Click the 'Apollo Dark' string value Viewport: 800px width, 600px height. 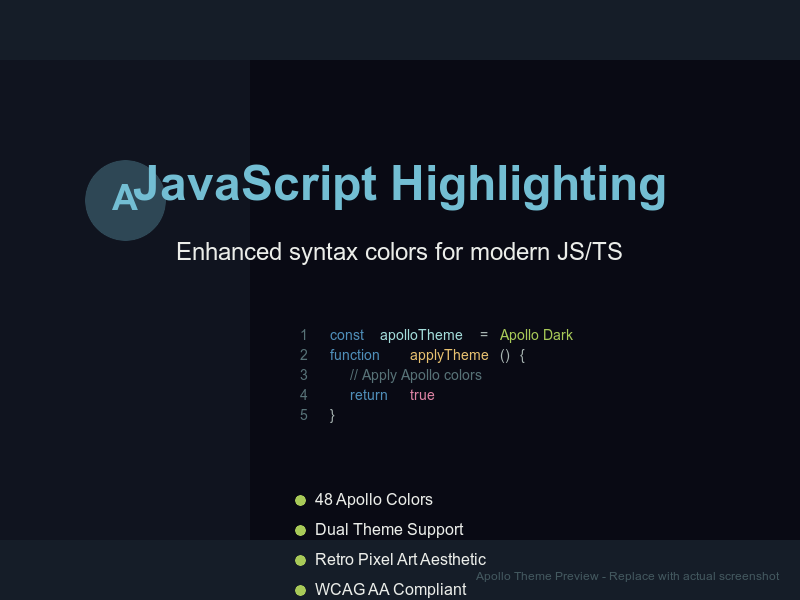pos(536,335)
